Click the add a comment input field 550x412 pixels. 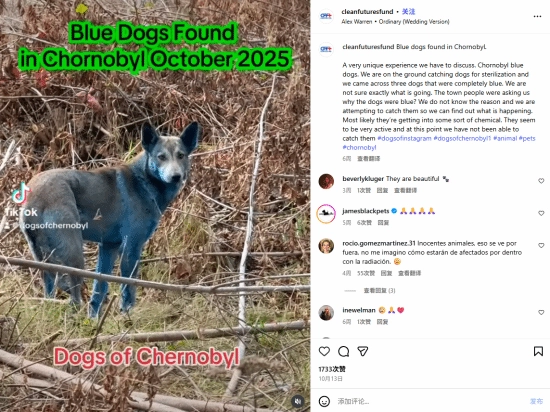point(430,401)
